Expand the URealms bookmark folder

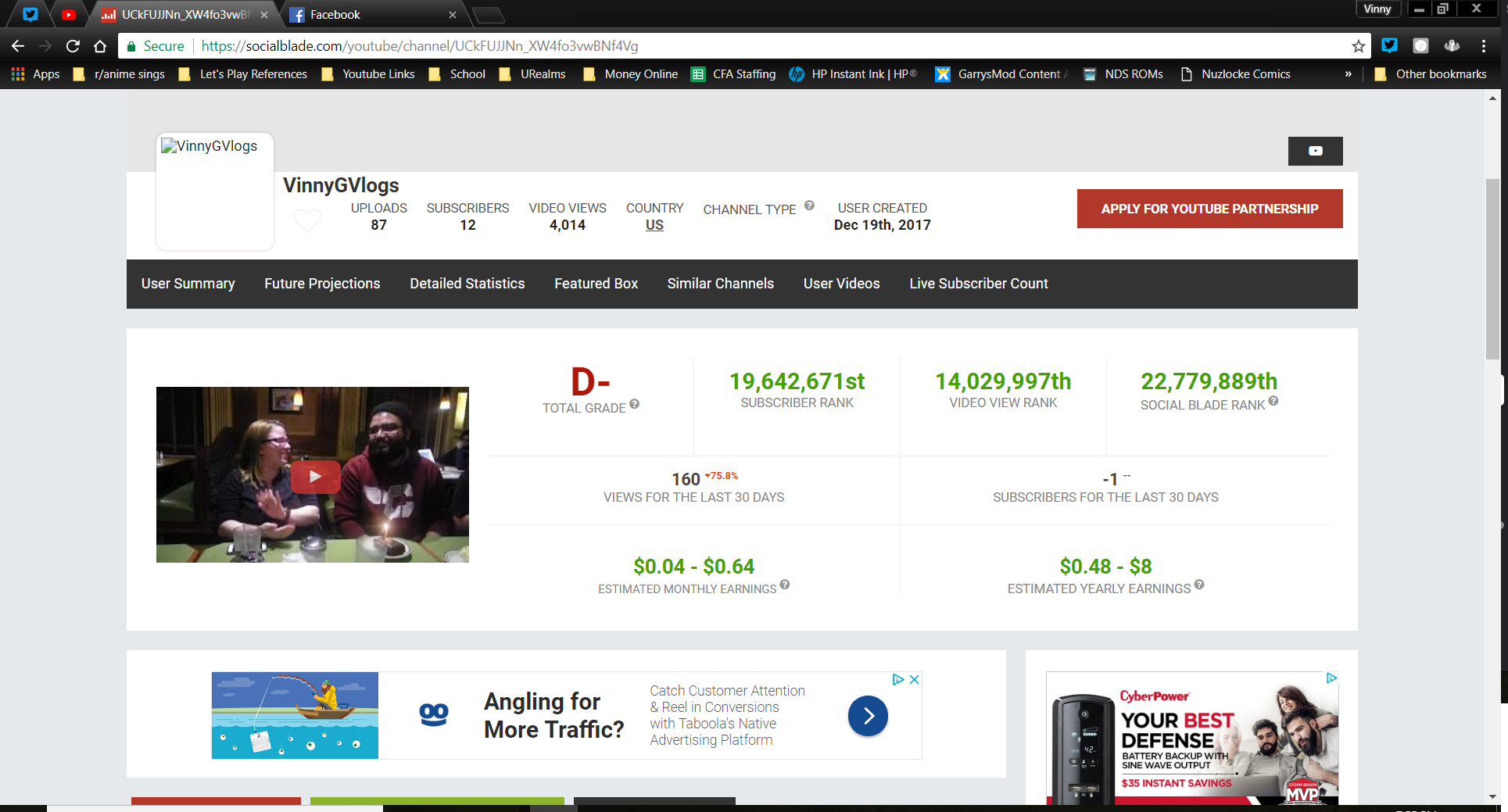[x=532, y=74]
